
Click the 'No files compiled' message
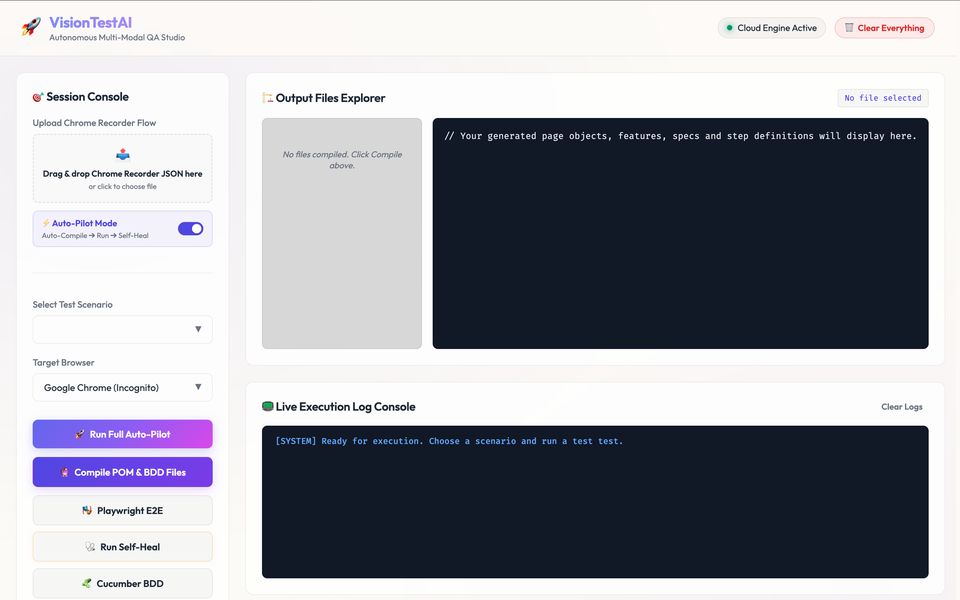pos(342,160)
